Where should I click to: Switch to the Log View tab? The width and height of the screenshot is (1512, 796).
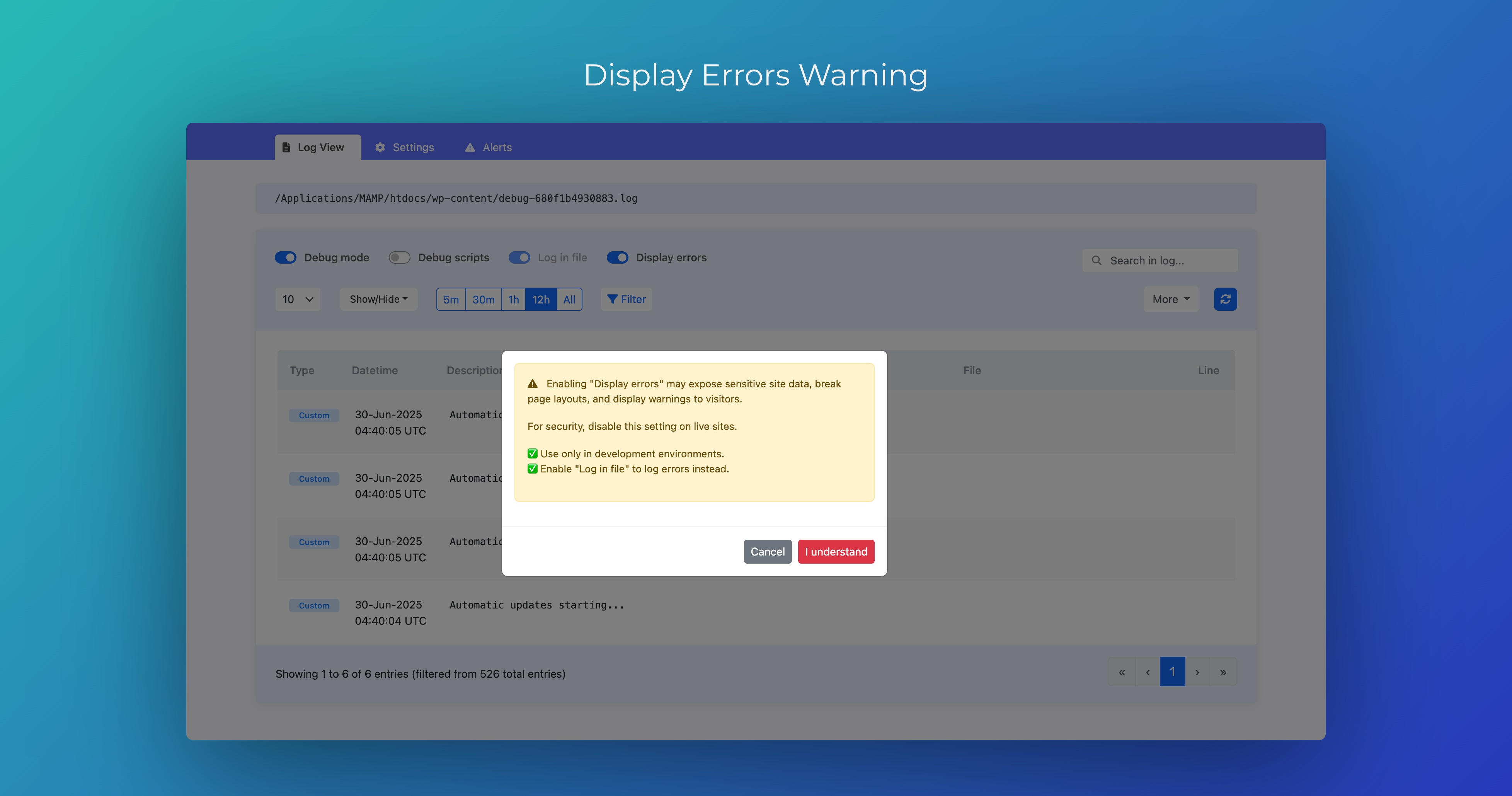pyautogui.click(x=318, y=147)
